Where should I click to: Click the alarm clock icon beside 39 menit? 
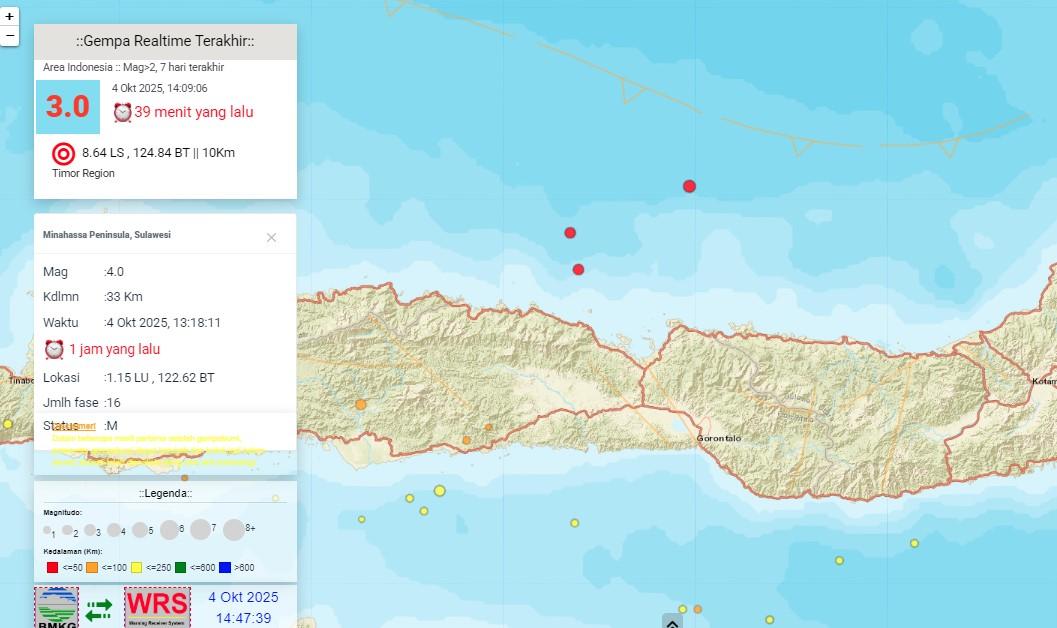(x=125, y=112)
